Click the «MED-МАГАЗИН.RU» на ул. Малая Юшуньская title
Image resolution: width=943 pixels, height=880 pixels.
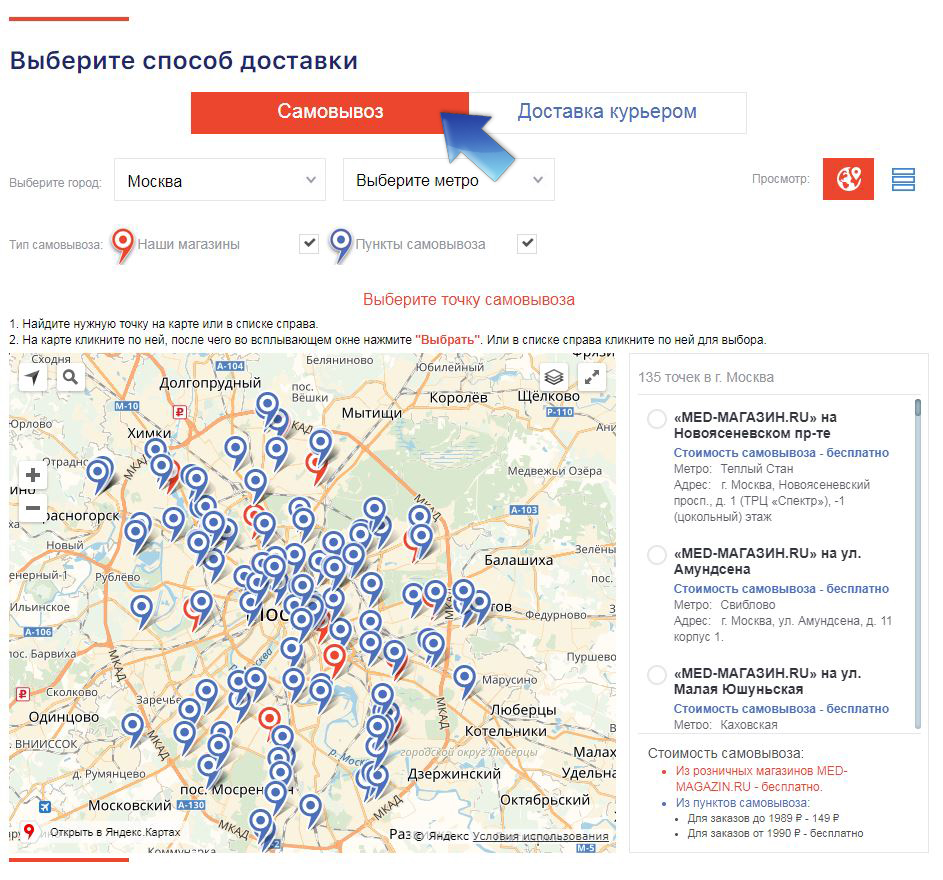click(x=767, y=681)
